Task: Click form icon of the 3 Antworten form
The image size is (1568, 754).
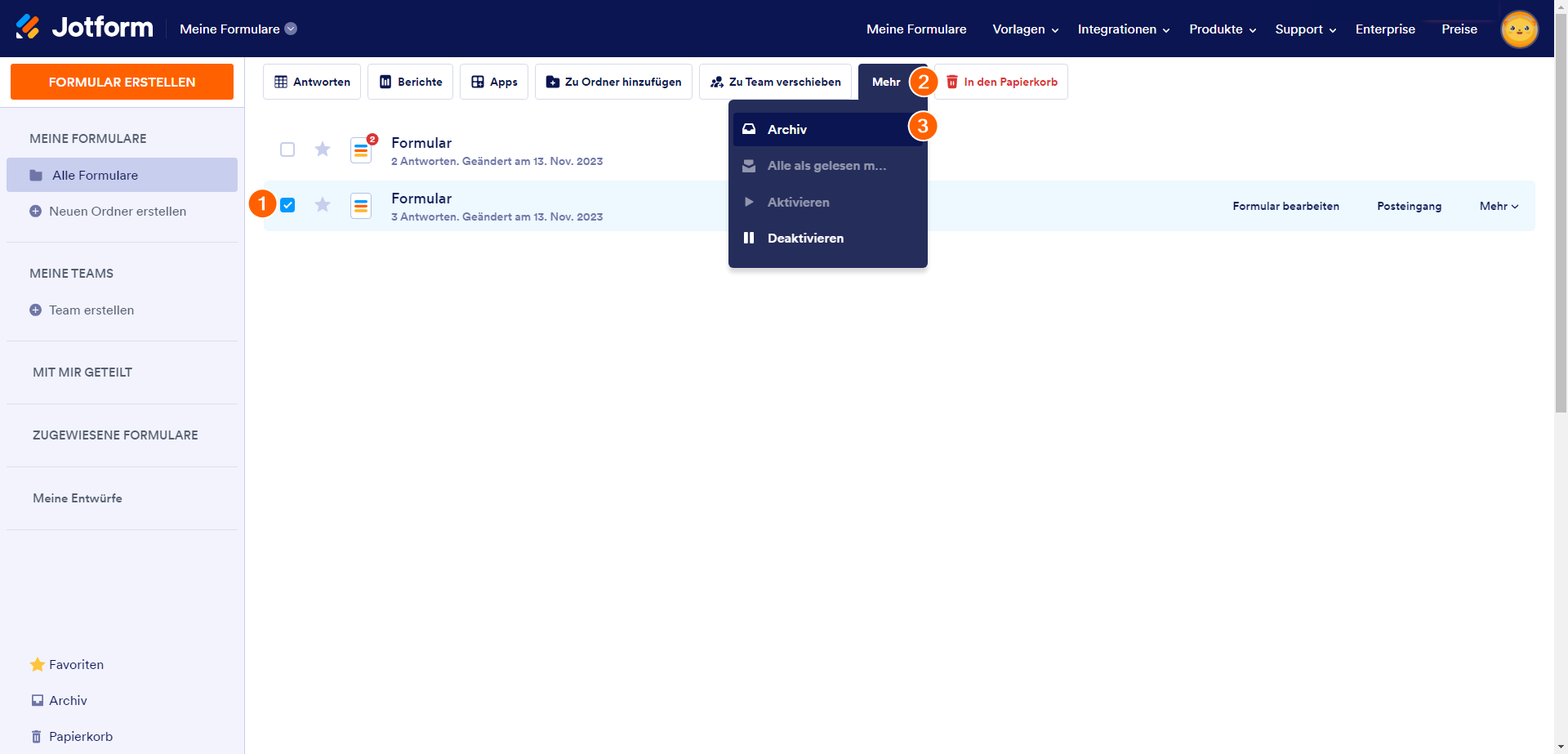Action: [x=361, y=206]
